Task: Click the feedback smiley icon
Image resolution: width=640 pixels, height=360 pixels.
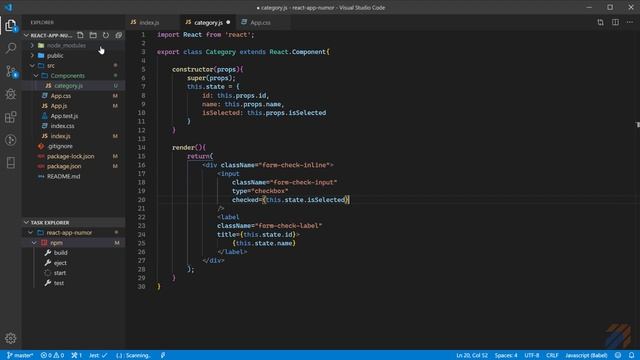Action: pyautogui.click(x=618, y=356)
